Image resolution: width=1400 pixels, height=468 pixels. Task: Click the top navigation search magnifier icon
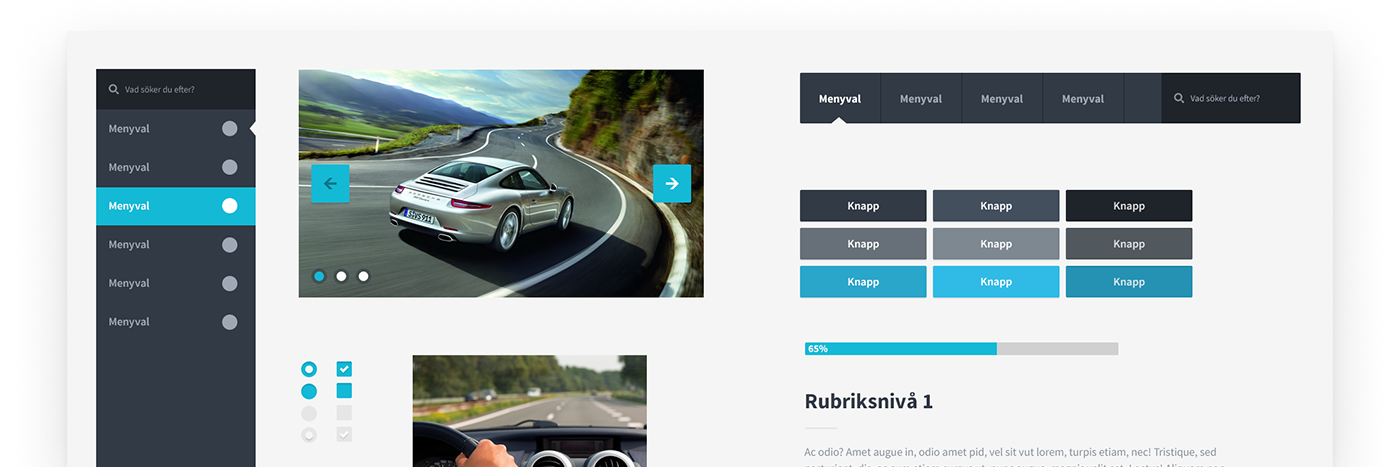[1179, 98]
